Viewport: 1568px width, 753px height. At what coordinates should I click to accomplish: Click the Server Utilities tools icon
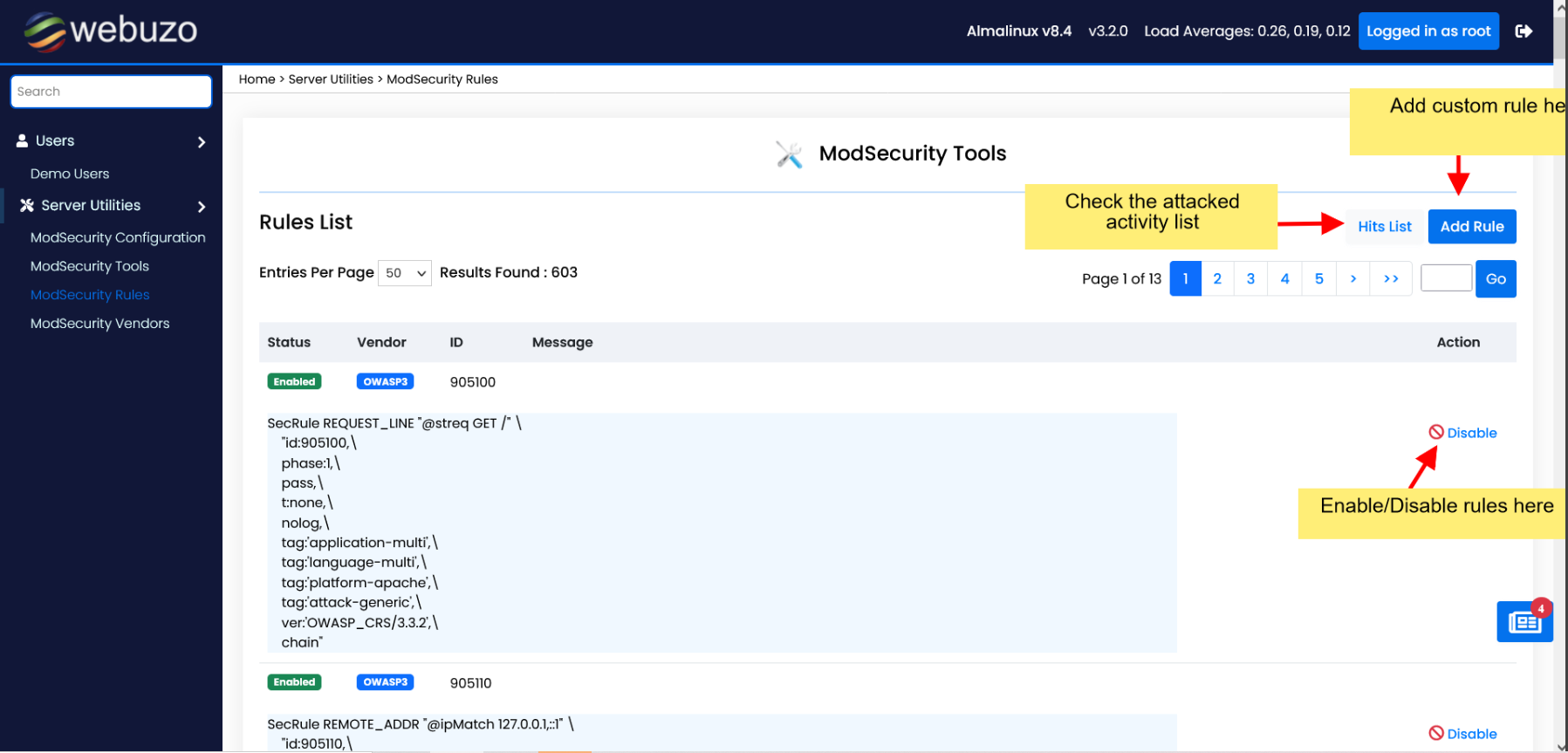pyautogui.click(x=27, y=205)
